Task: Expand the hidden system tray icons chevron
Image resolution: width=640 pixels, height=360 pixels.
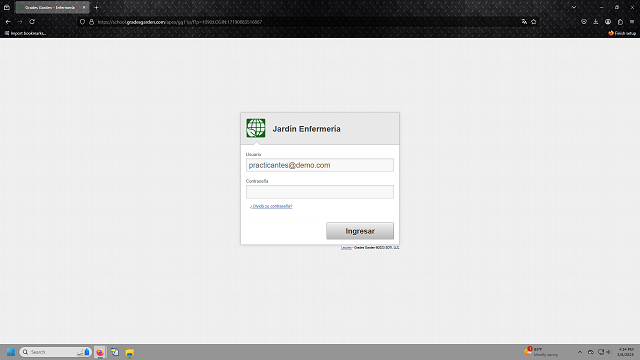Action: (580, 352)
